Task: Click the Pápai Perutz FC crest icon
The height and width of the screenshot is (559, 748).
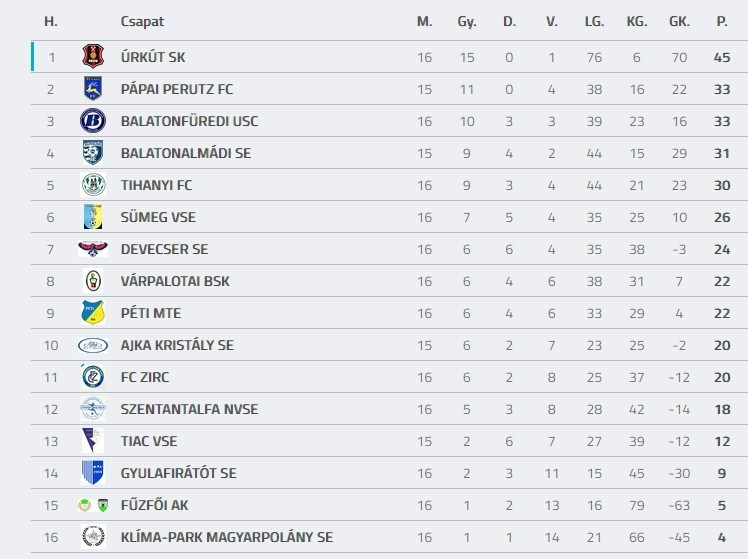Action: (93, 89)
